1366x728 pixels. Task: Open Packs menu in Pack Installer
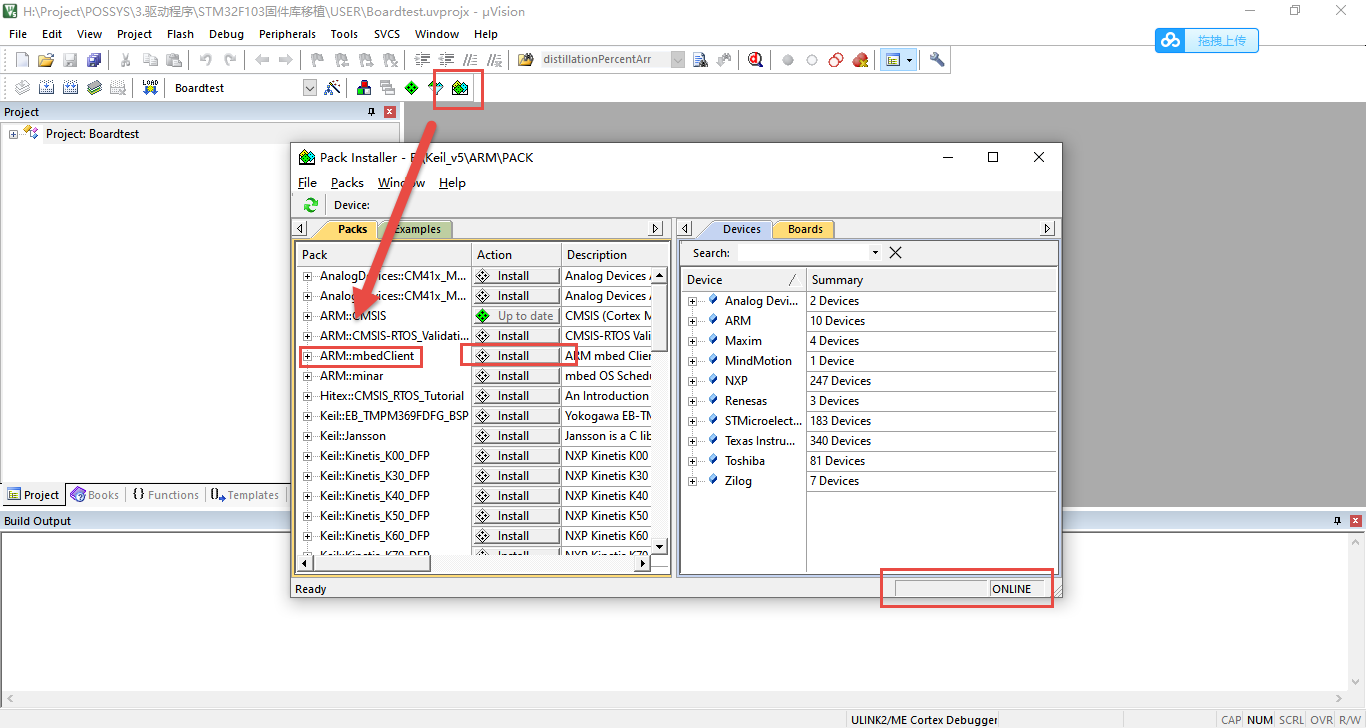(347, 183)
